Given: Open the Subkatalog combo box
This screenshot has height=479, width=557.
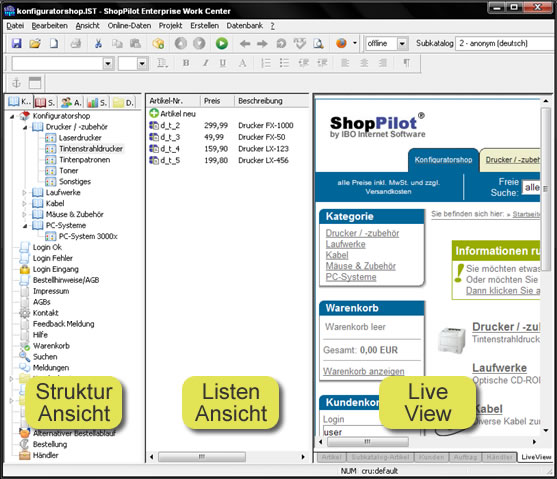Looking at the screenshot, I should 505,43.
